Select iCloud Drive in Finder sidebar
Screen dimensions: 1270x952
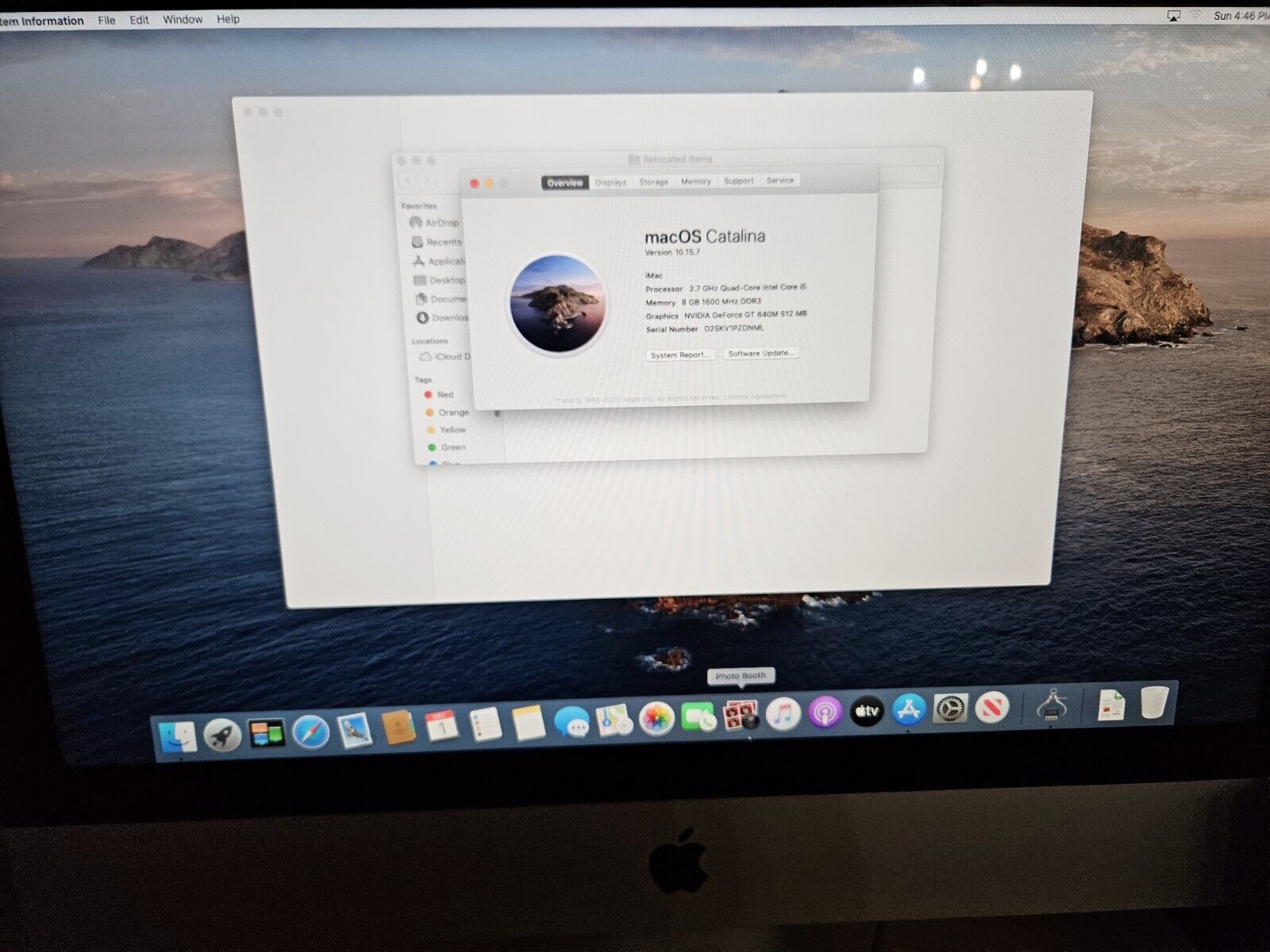[445, 357]
